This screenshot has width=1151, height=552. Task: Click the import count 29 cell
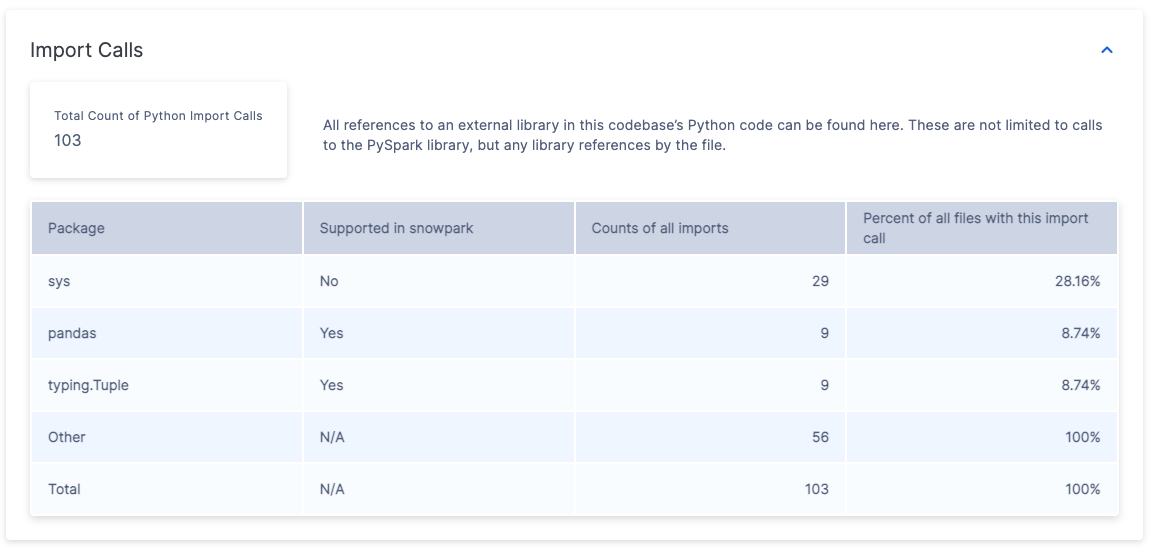pos(820,281)
